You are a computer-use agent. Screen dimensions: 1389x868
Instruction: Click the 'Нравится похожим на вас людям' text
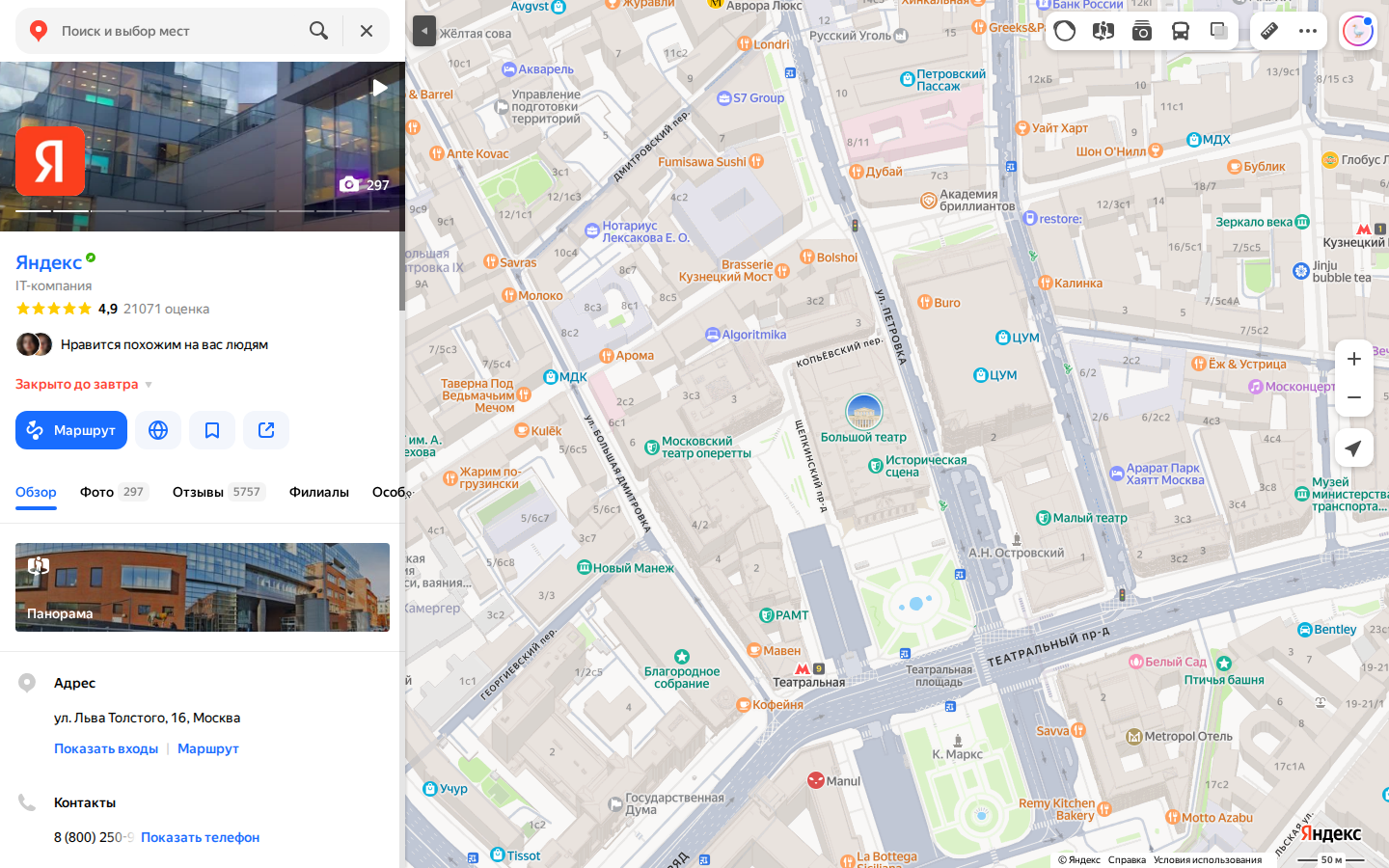point(164,344)
